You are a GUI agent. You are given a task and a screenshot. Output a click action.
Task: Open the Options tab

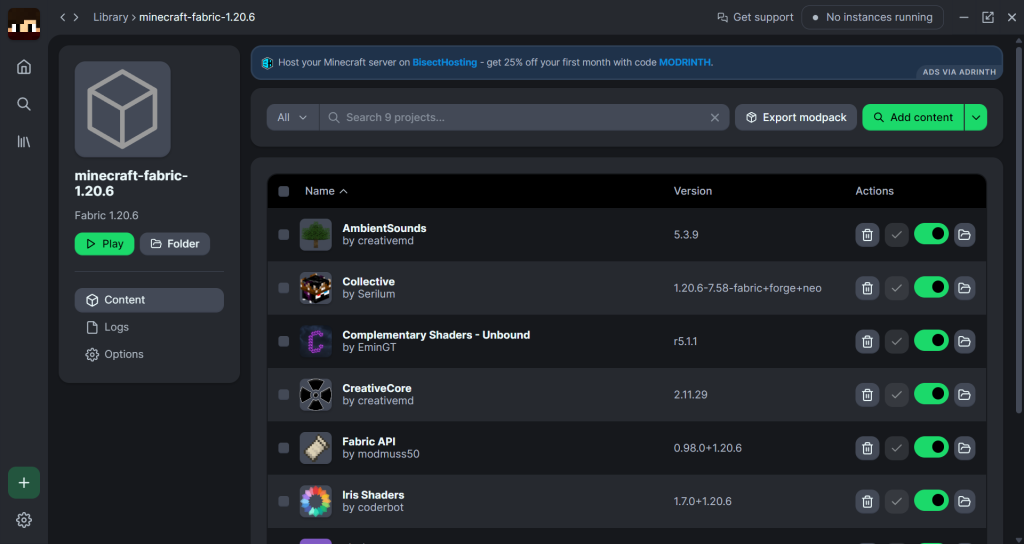point(123,354)
